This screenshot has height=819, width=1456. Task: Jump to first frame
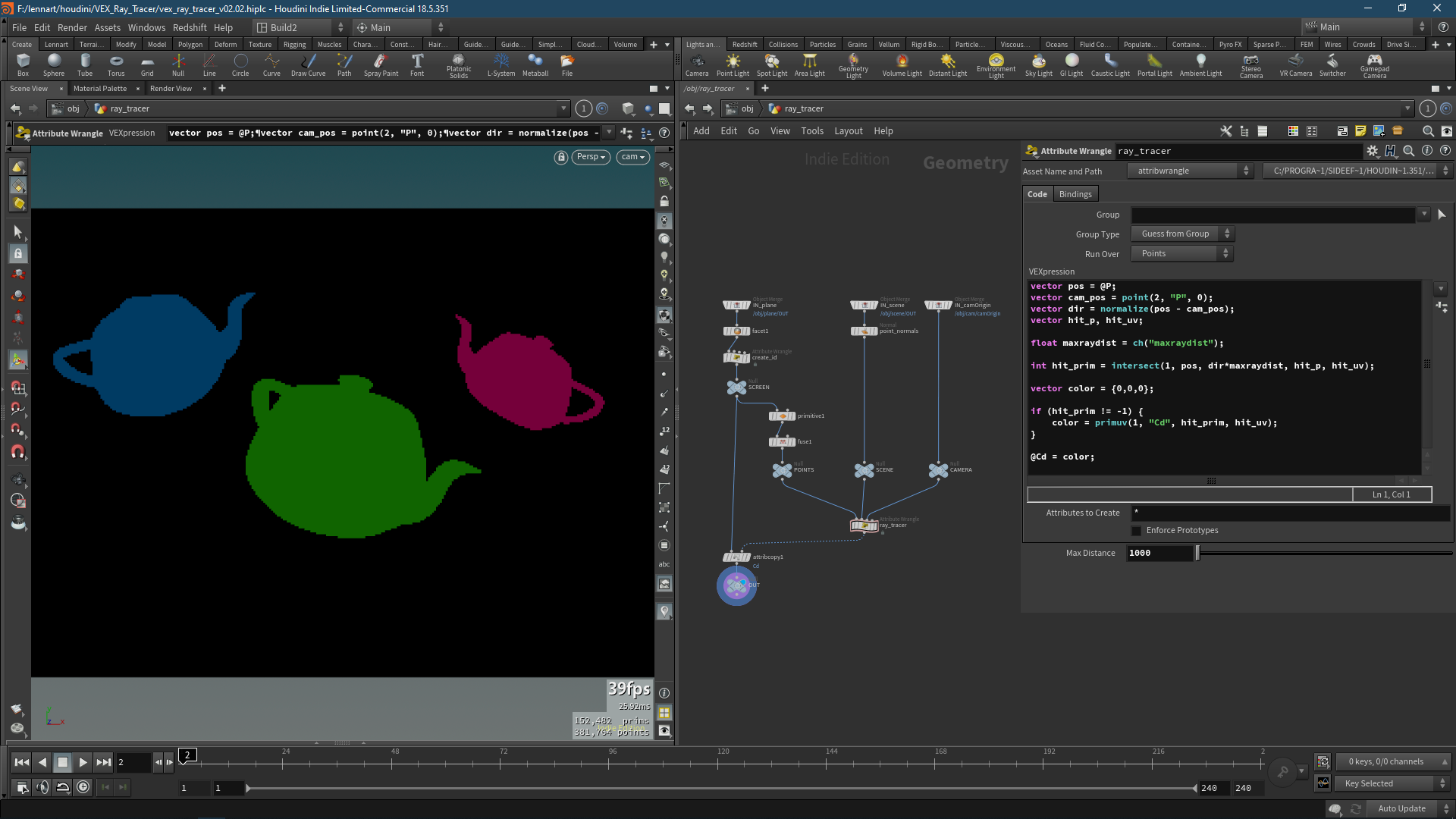click(x=22, y=762)
